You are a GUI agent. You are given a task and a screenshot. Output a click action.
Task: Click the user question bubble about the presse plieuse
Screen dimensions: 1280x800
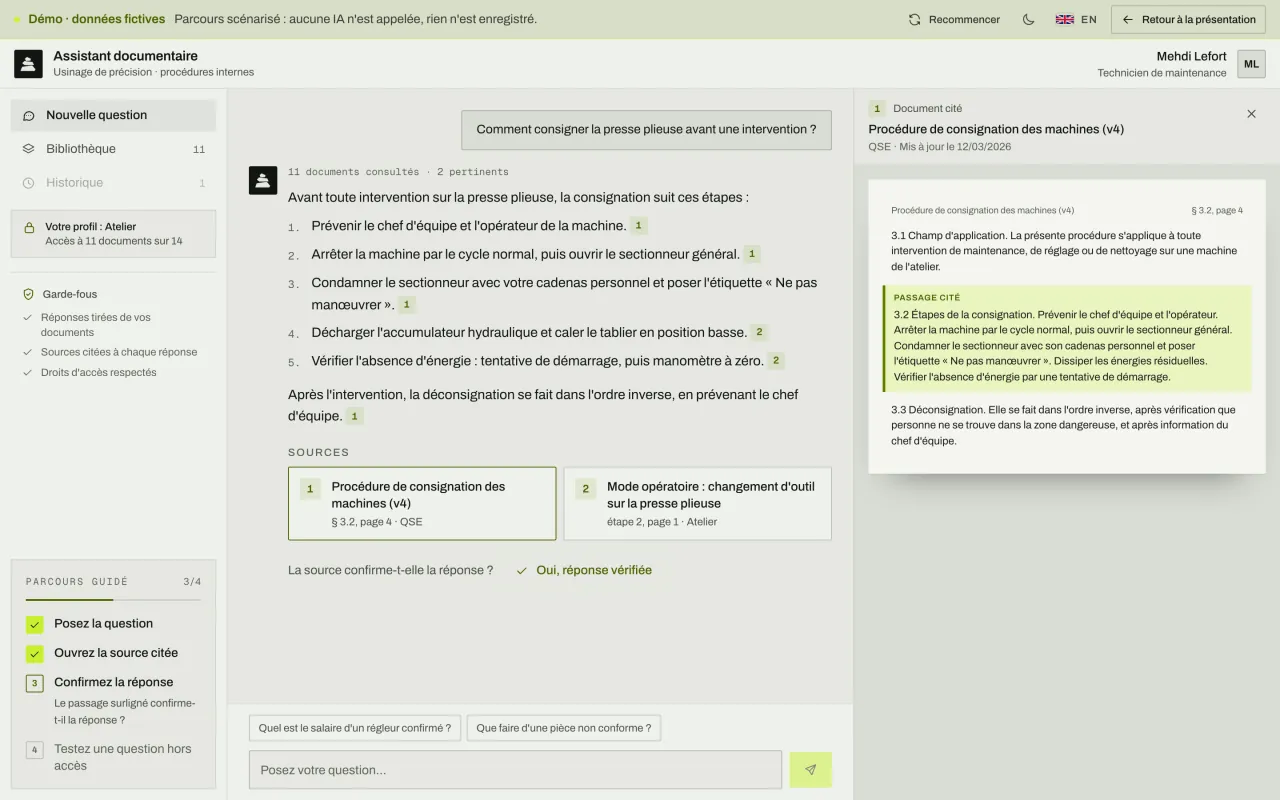[x=646, y=130]
